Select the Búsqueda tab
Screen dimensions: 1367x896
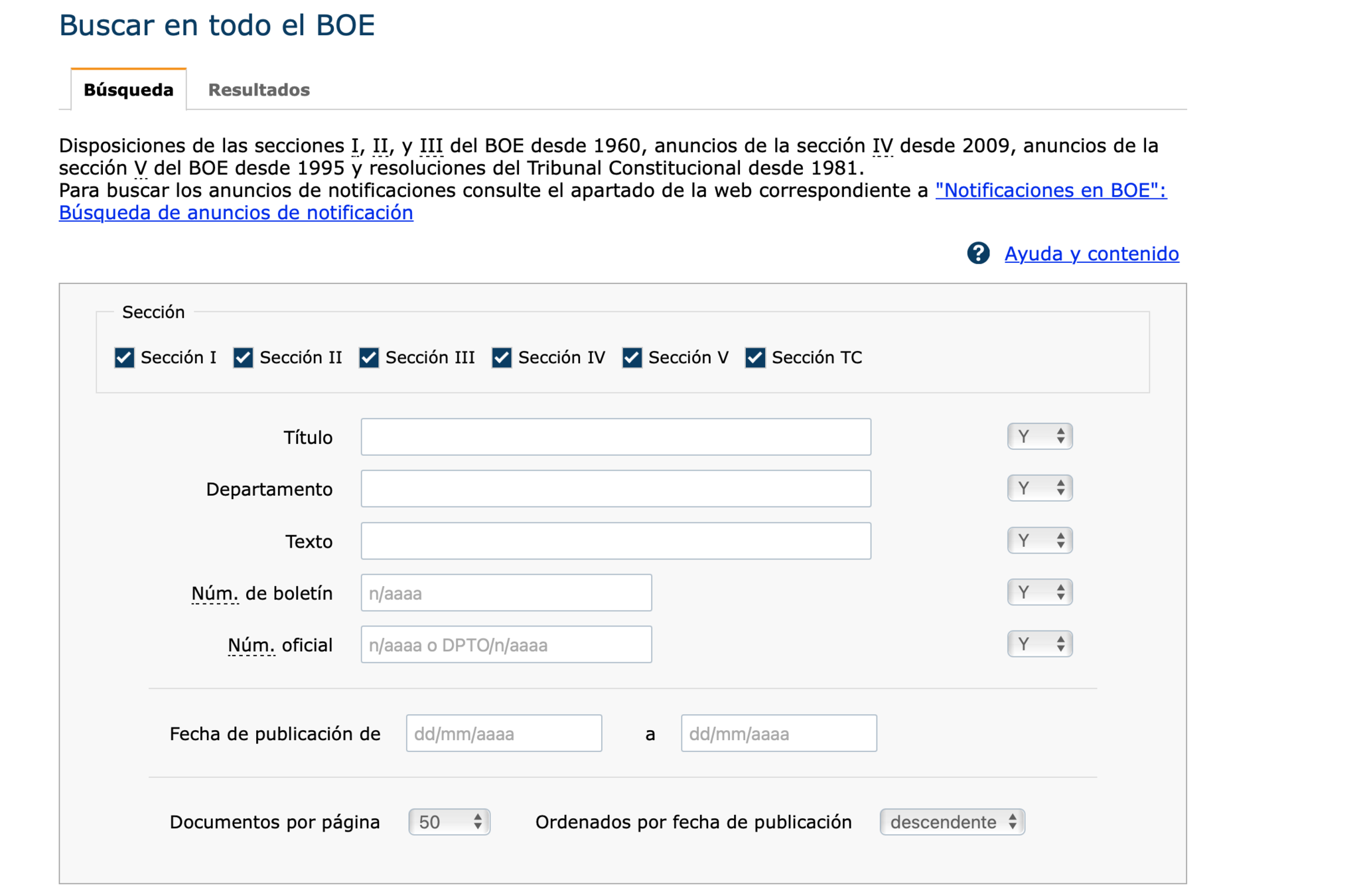[x=129, y=90]
